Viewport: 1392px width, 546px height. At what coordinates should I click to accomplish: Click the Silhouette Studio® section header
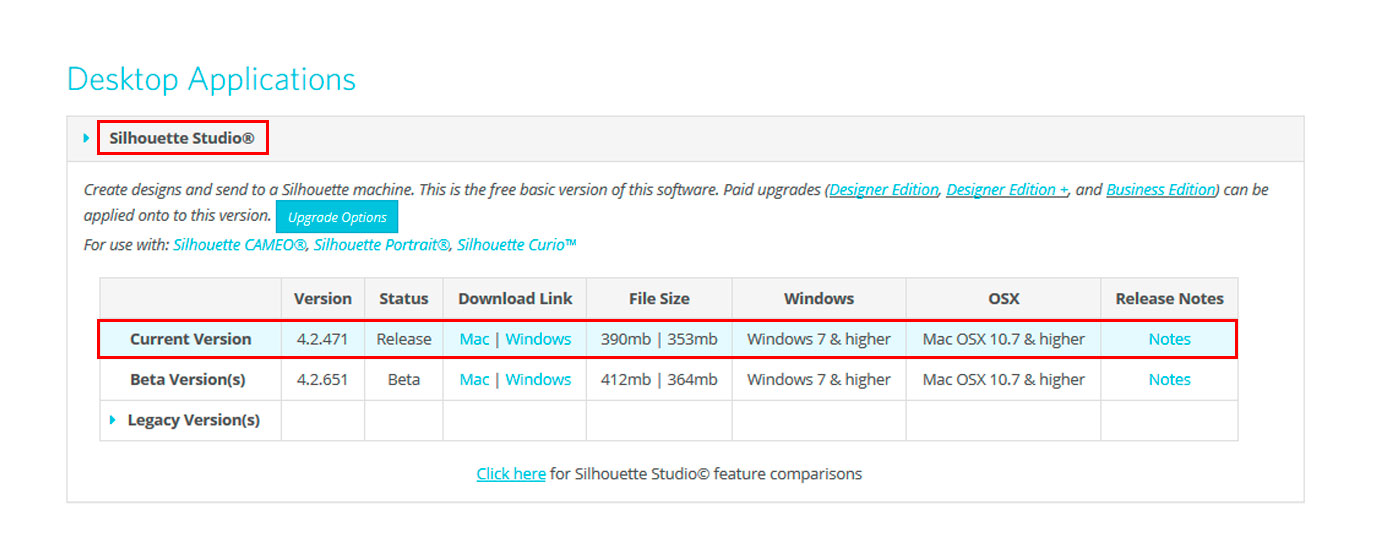pyautogui.click(x=182, y=138)
